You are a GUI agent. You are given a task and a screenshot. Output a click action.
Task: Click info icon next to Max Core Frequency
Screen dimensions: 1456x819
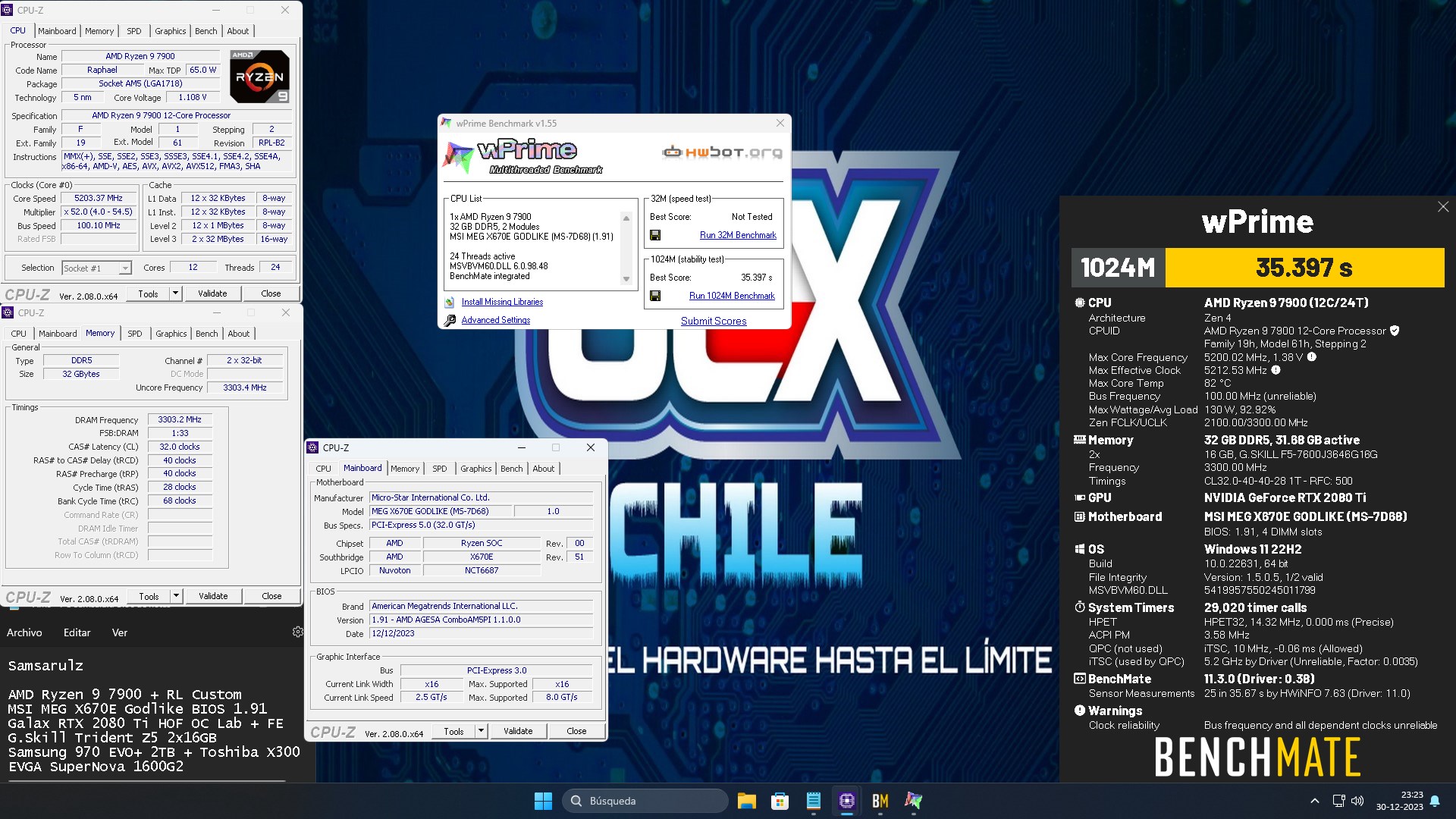point(1312,357)
